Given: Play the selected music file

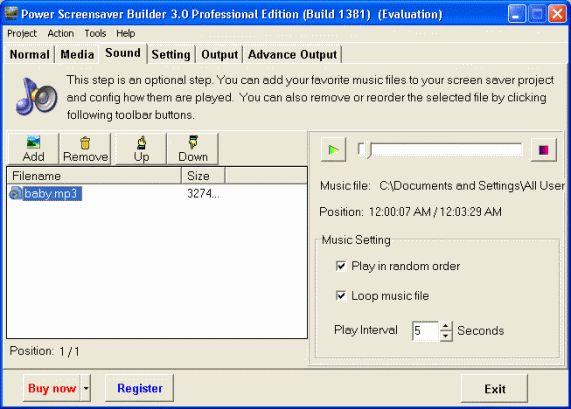Looking at the screenshot, I should pos(333,150).
